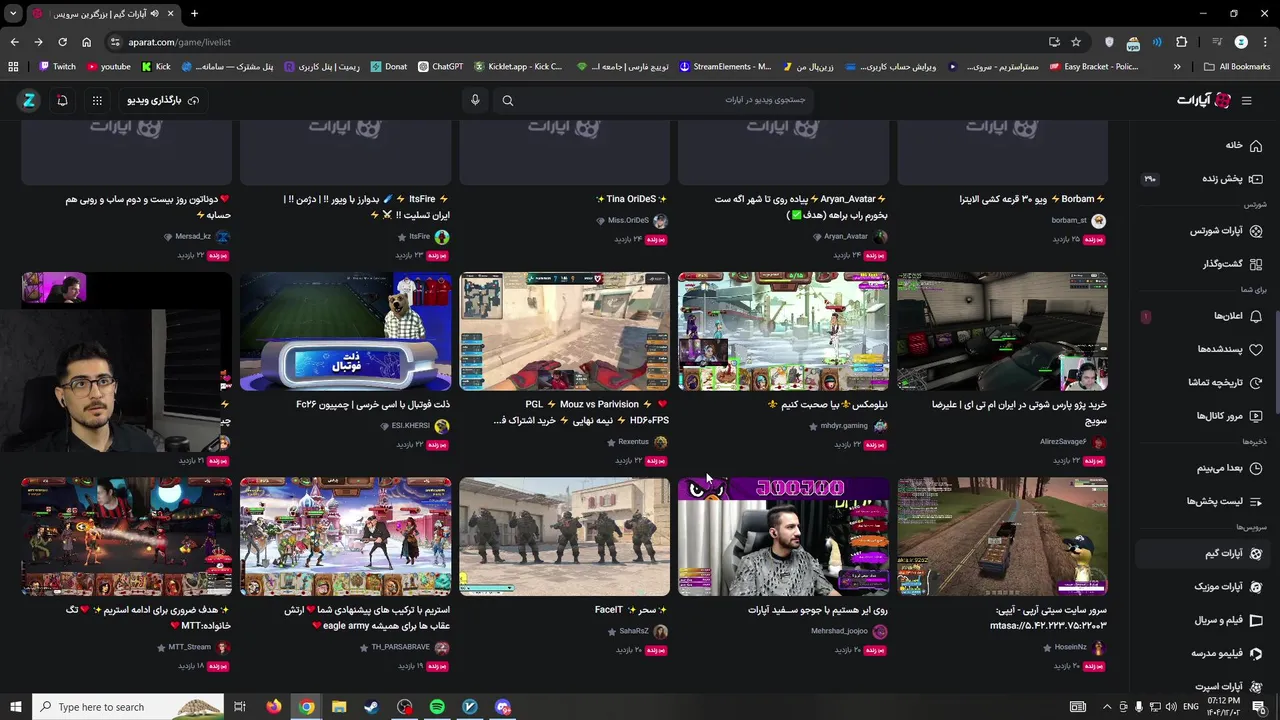The height and width of the screenshot is (720, 1280).
Task: Open Rexentus channel link
Action: (633, 442)
